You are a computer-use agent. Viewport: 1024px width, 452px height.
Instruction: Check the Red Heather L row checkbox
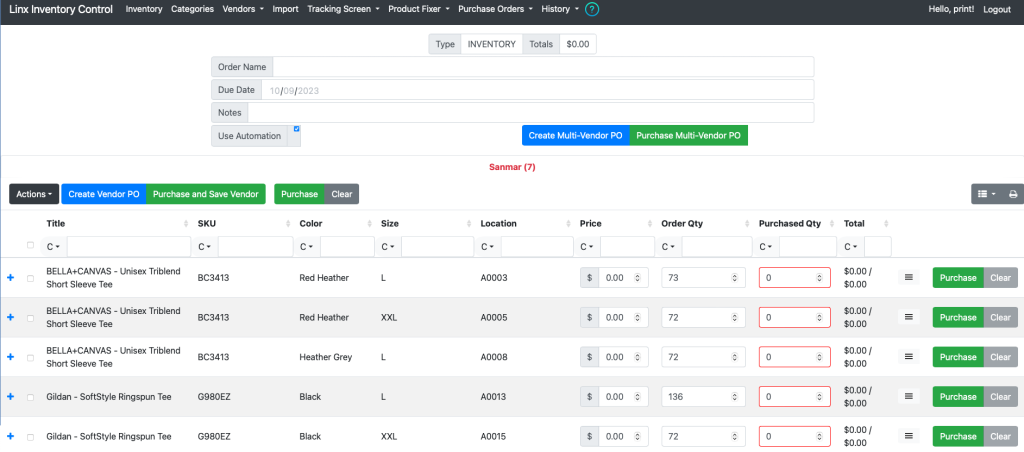pyautogui.click(x=30, y=278)
